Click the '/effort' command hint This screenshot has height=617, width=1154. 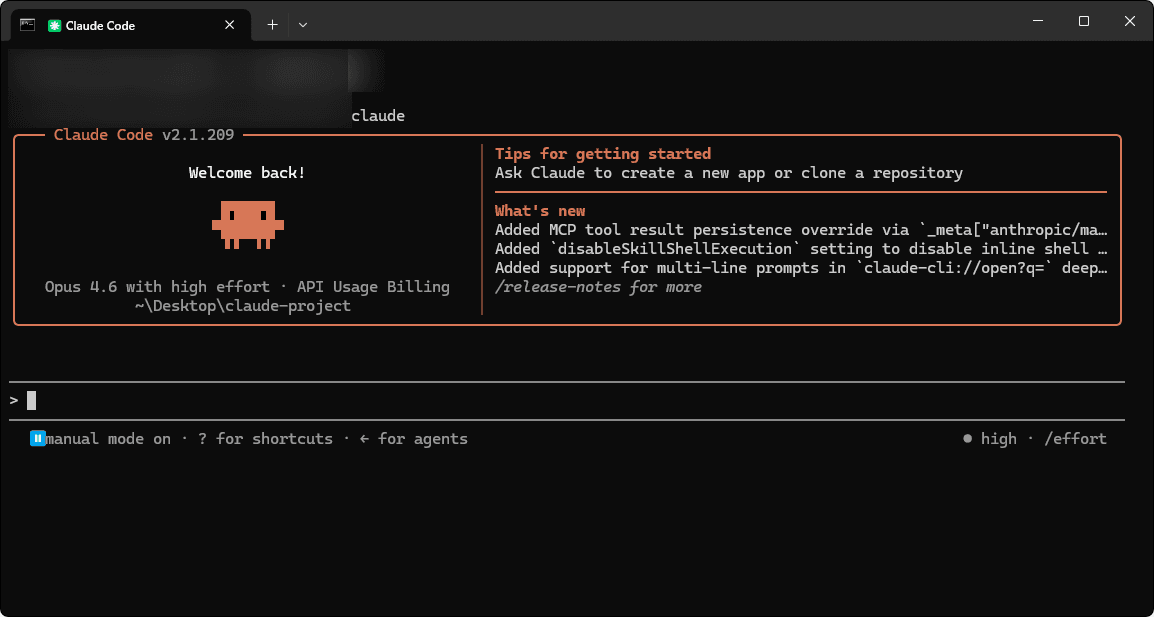tap(1075, 439)
